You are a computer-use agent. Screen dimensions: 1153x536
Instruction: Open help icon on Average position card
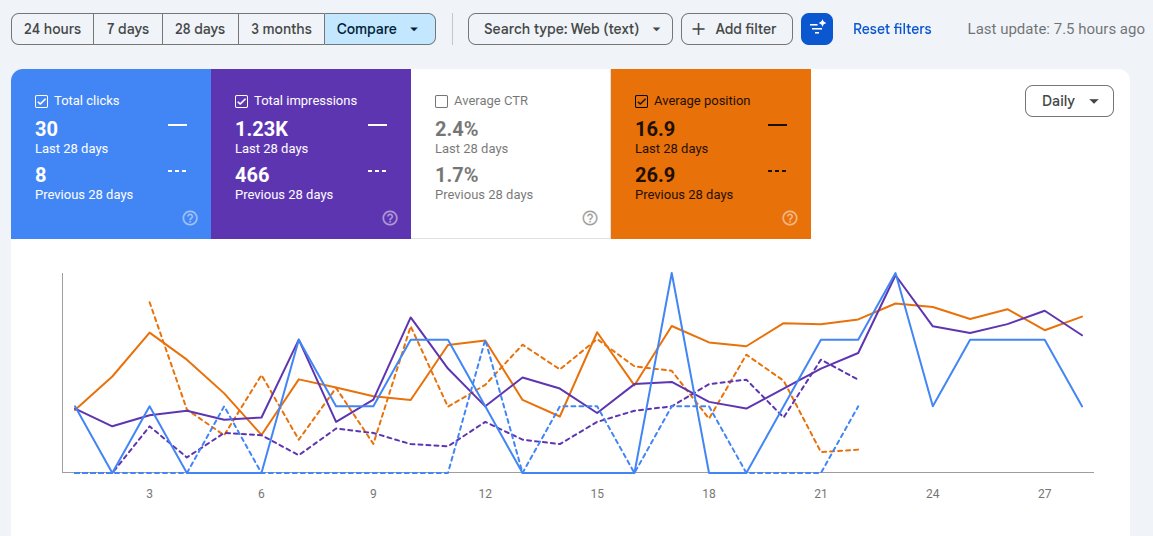pos(790,218)
